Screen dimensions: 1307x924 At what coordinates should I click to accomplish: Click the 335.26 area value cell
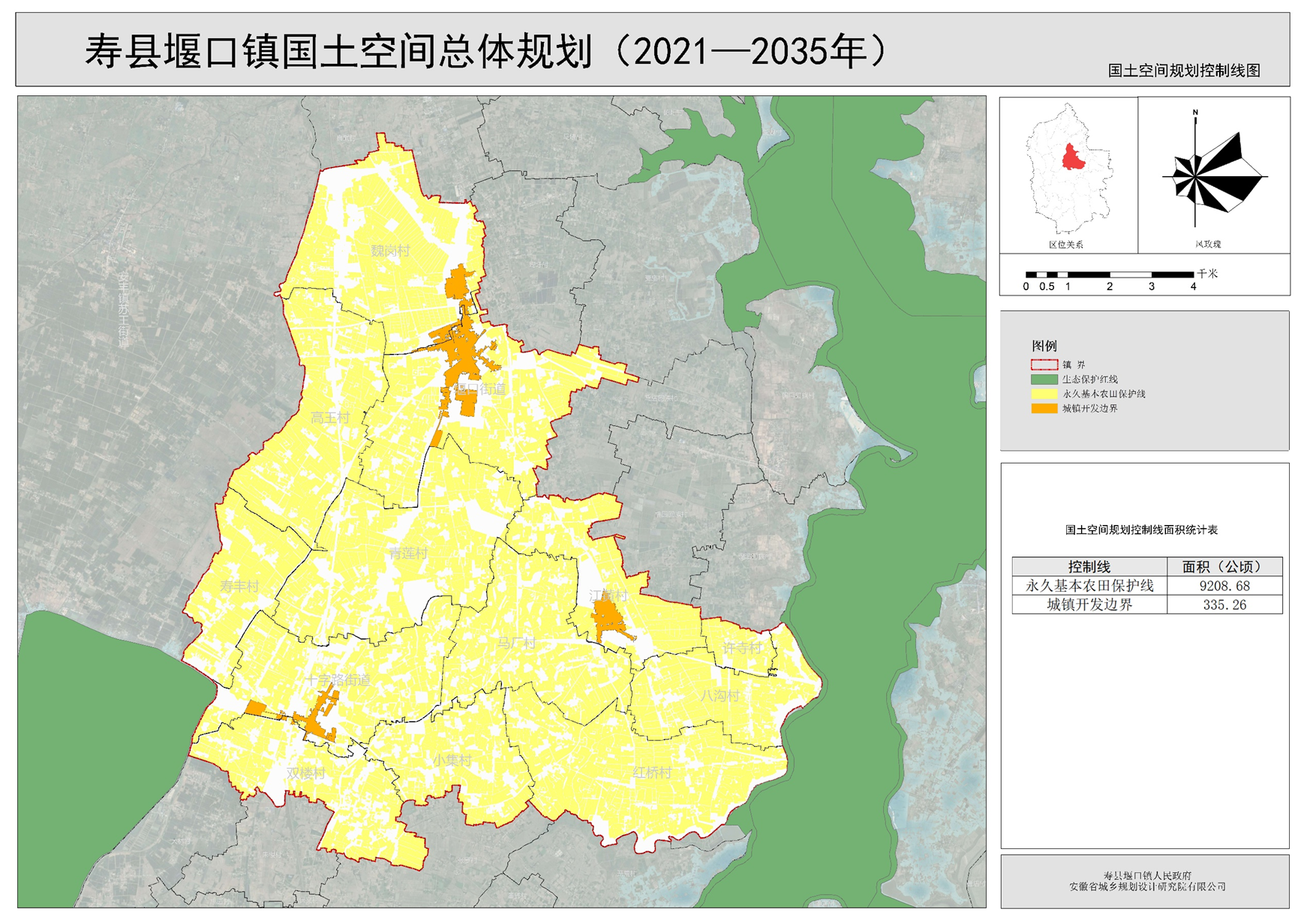tap(1224, 604)
